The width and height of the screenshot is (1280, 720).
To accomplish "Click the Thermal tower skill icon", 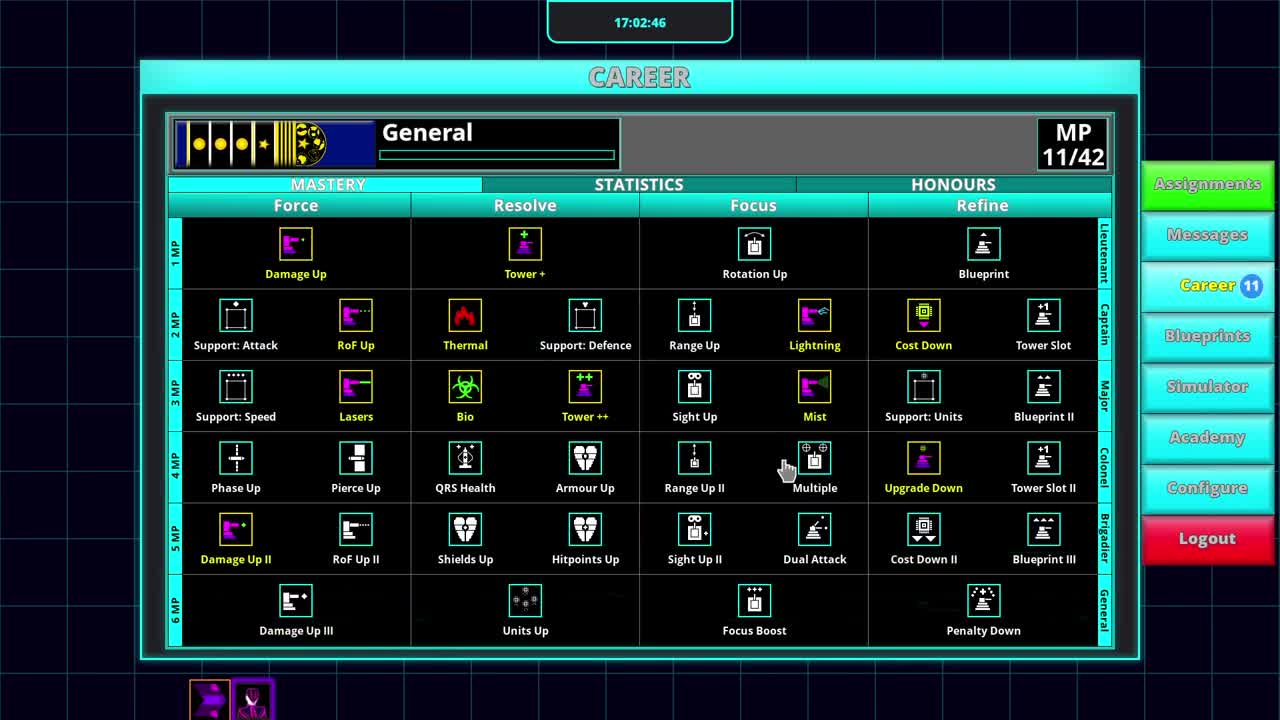I will (x=465, y=316).
